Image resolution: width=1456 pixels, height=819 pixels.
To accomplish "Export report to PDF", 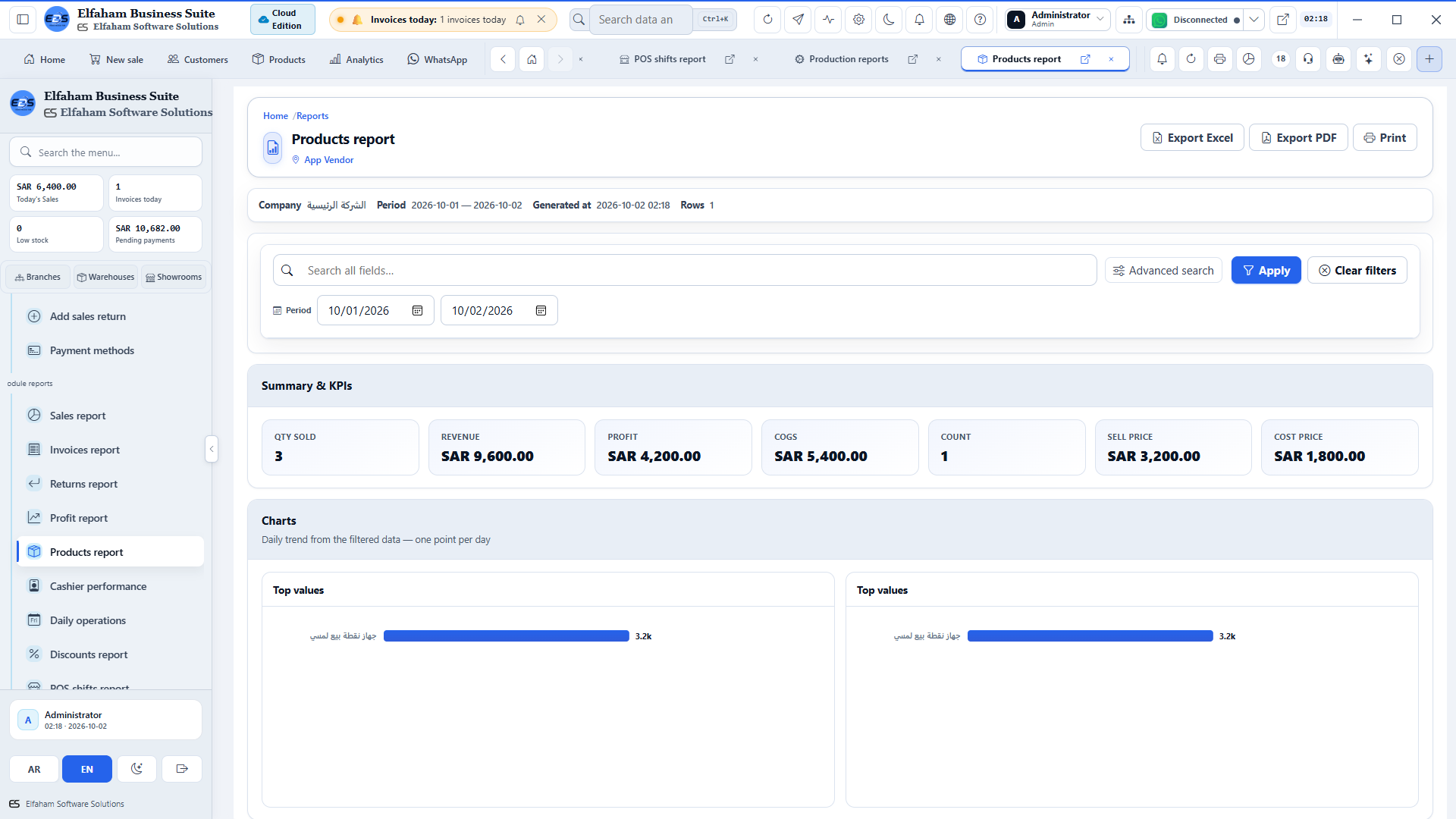I will 1298,138.
